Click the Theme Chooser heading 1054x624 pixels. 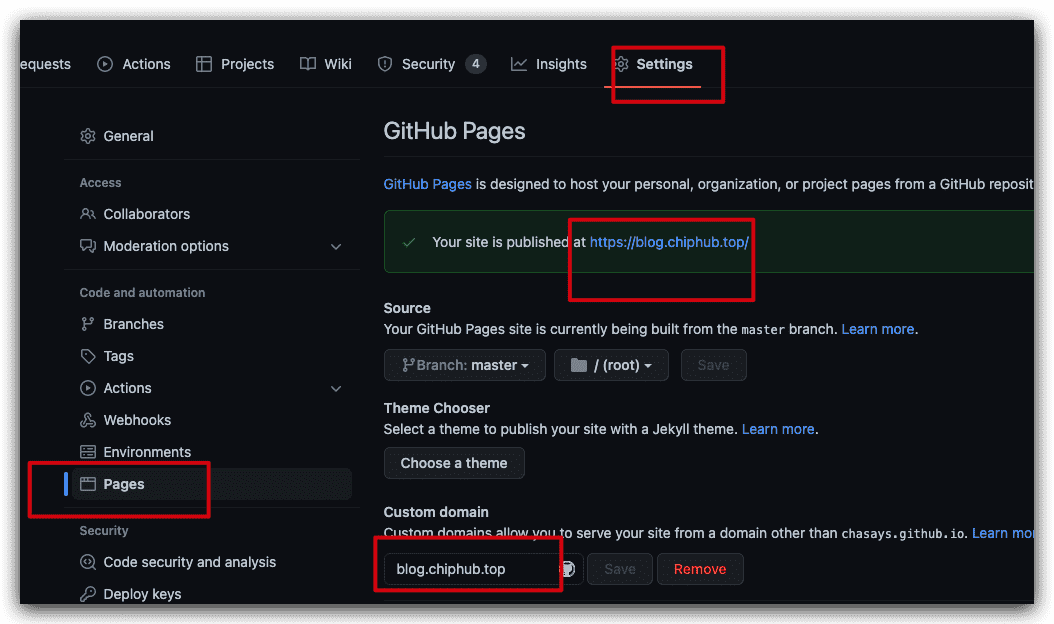[x=437, y=408]
